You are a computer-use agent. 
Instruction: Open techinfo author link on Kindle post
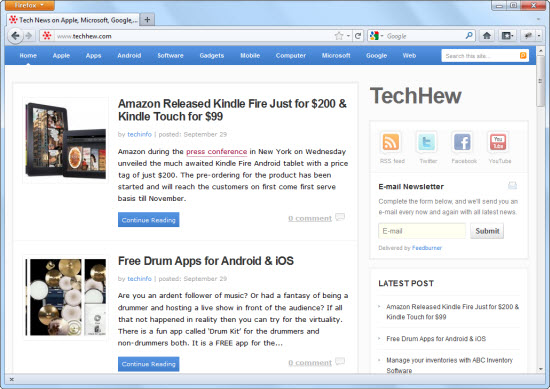tap(139, 134)
